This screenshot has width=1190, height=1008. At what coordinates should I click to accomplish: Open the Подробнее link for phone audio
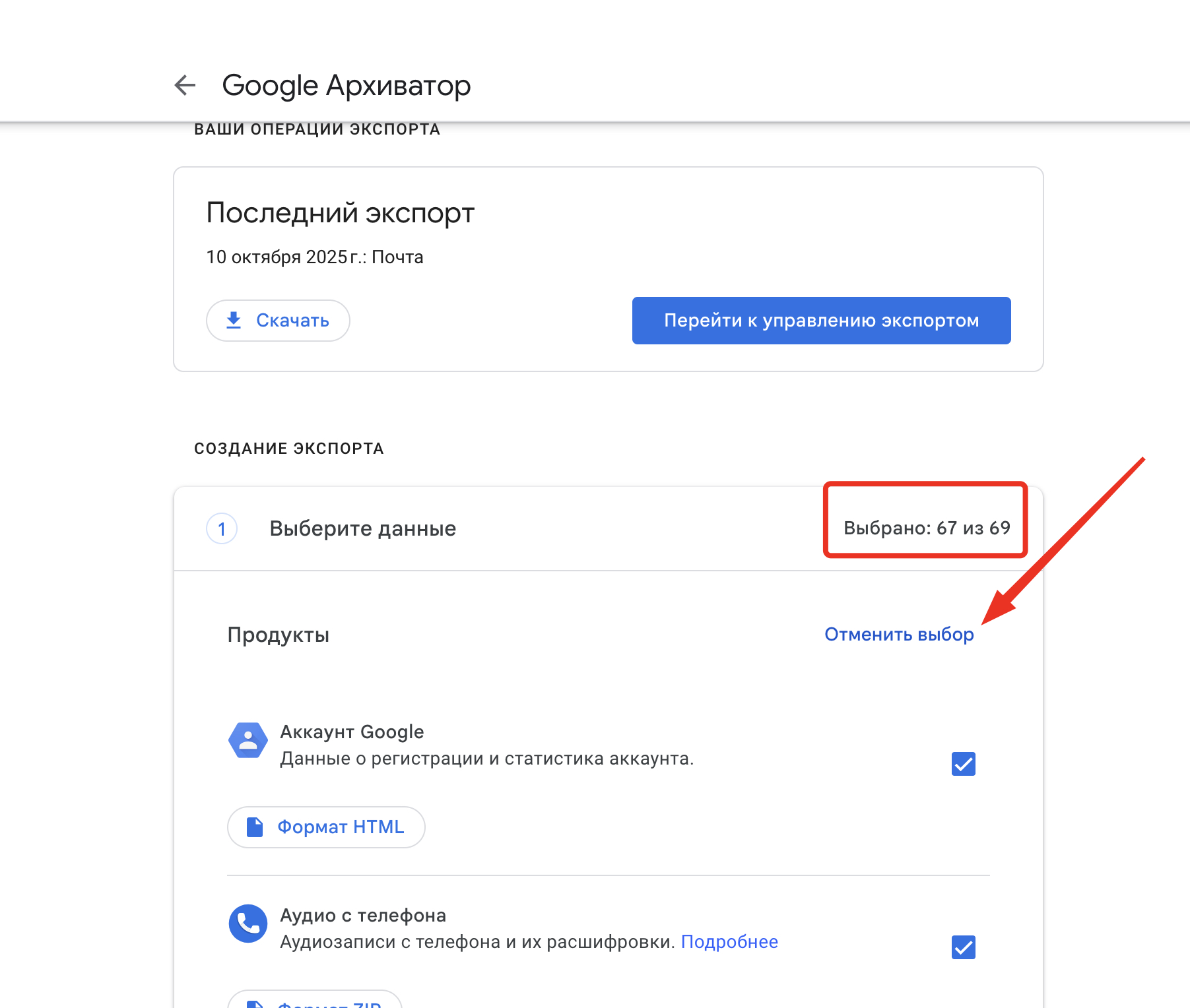pyautogui.click(x=729, y=941)
